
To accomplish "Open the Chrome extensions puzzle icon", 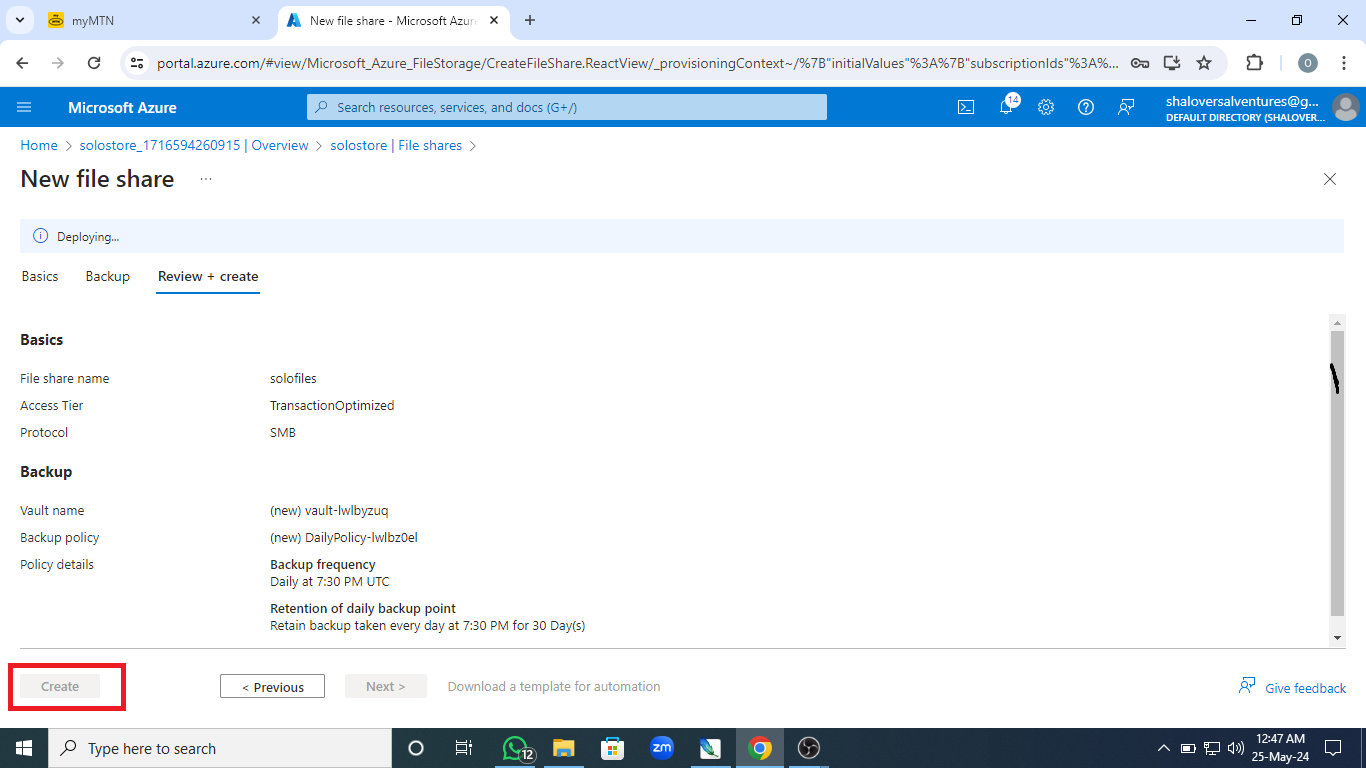I will (x=1254, y=63).
